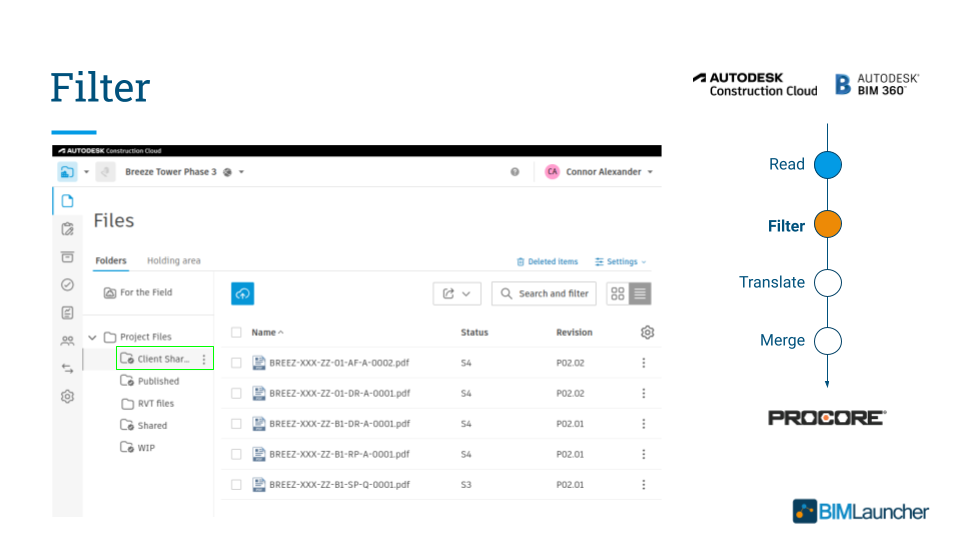Check the box for BREEZ-XXX-ZZ-01-DR-A-0001.pdf

236,393
